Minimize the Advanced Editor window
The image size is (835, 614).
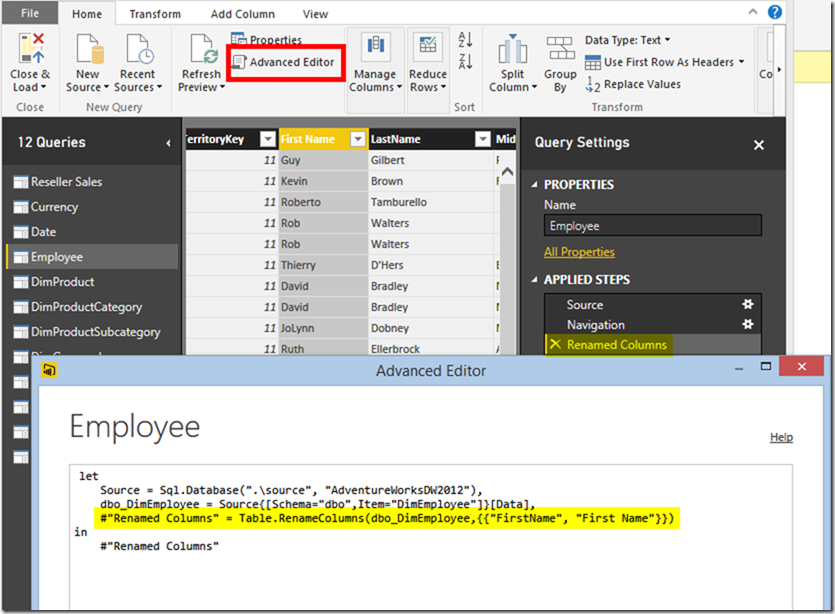point(739,367)
